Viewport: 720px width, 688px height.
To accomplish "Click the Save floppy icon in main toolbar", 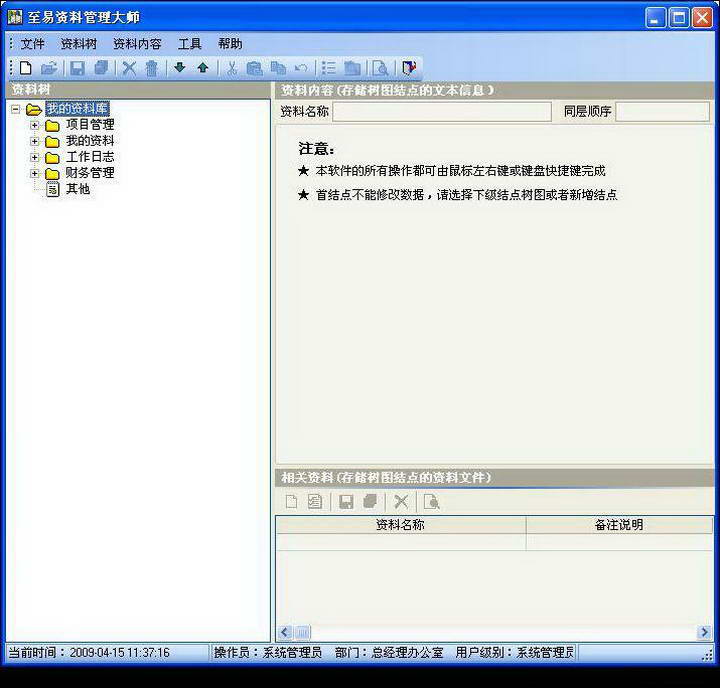I will point(77,68).
